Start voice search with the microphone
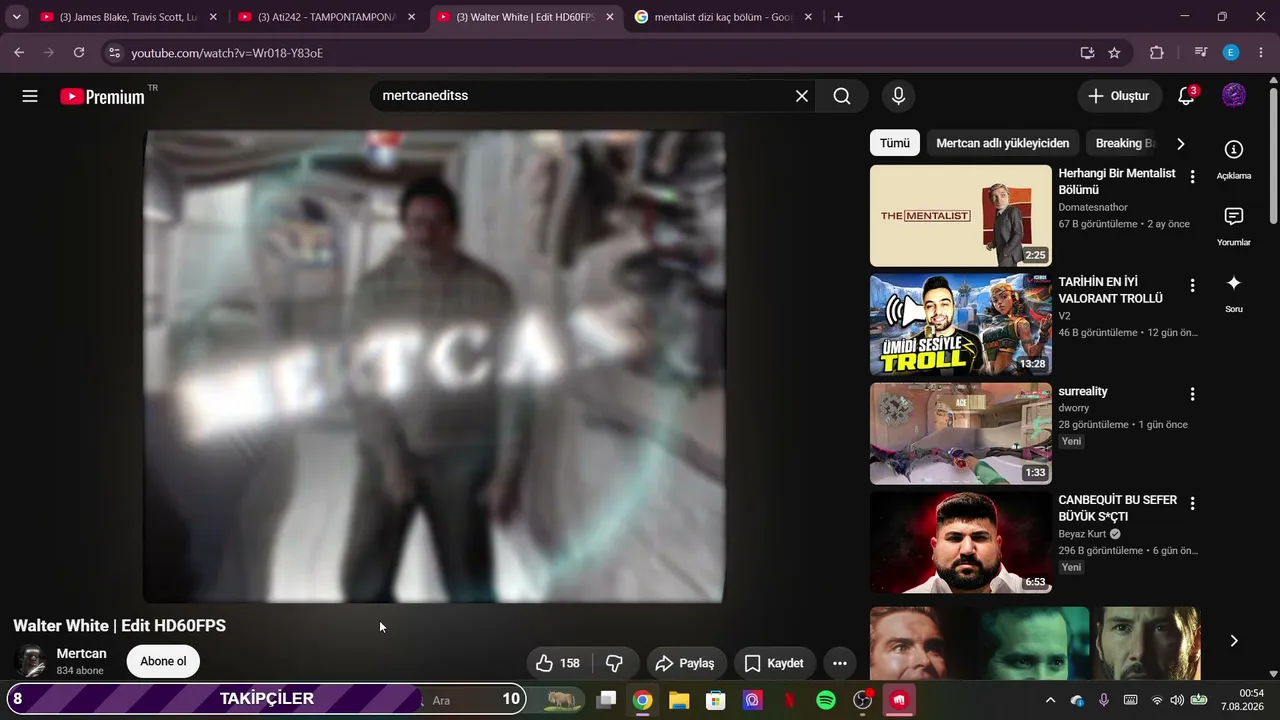Viewport: 1280px width, 720px height. click(898, 96)
